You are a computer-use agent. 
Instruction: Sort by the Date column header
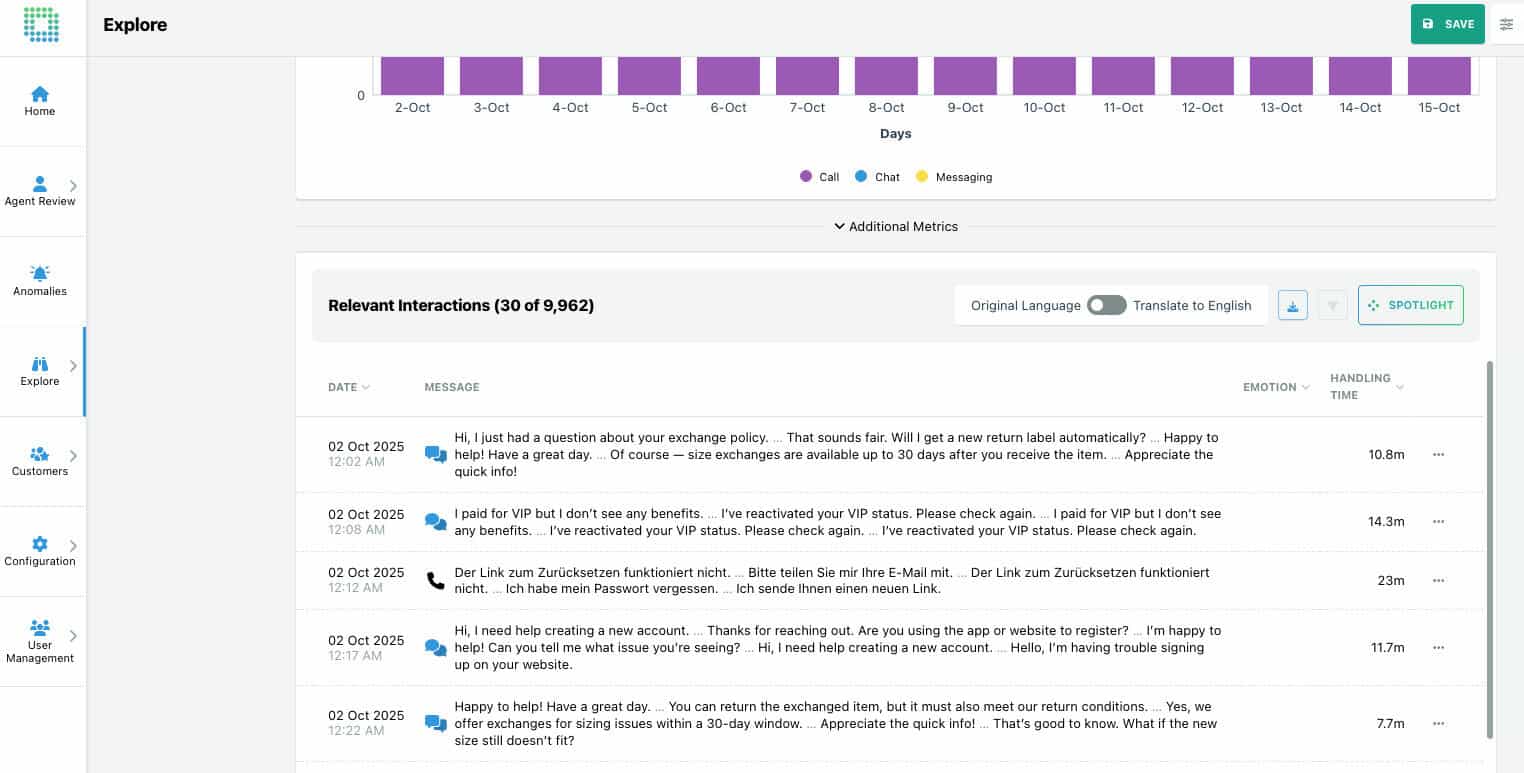348,387
